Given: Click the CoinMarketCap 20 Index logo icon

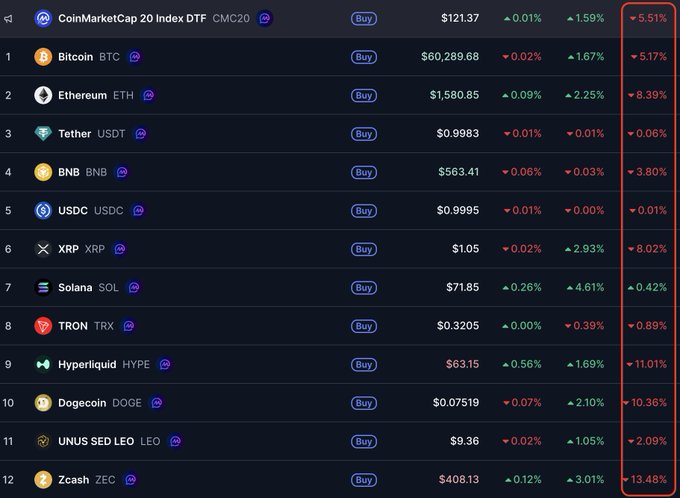Looking at the screenshot, I should 43,19.
